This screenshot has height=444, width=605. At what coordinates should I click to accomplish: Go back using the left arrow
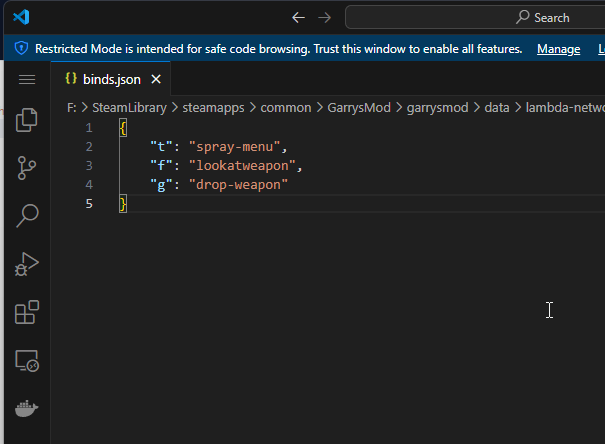298,17
